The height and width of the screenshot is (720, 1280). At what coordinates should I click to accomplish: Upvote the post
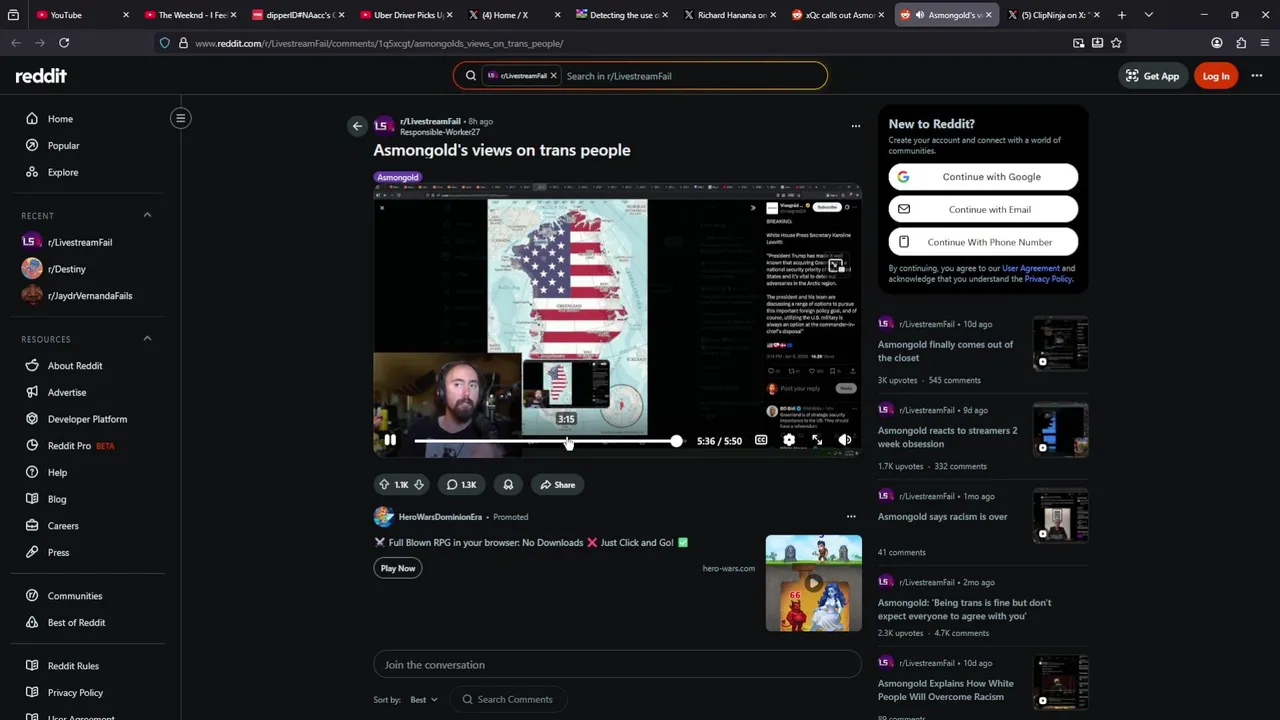(x=384, y=485)
